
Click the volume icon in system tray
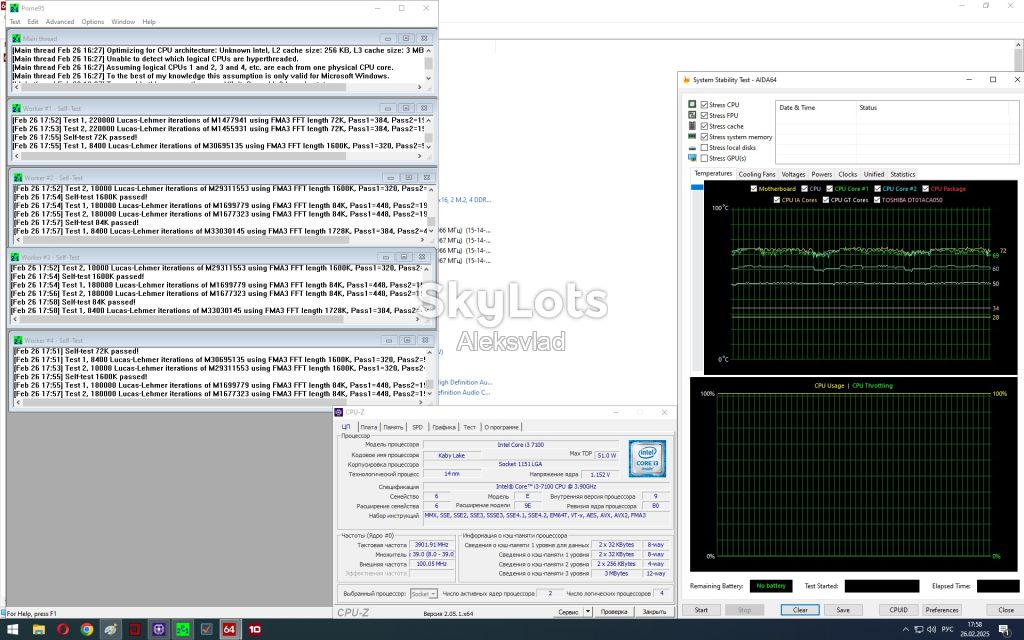[x=931, y=630]
